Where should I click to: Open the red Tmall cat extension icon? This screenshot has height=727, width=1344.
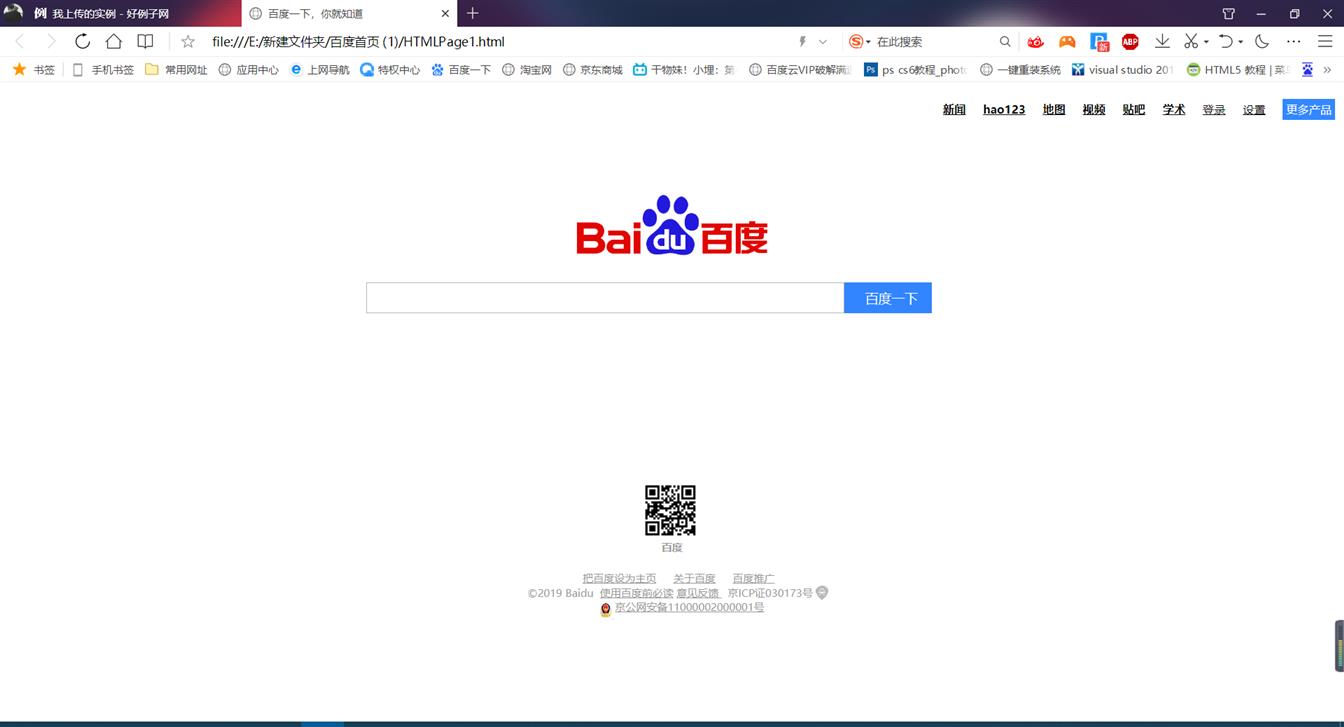[x=1035, y=41]
